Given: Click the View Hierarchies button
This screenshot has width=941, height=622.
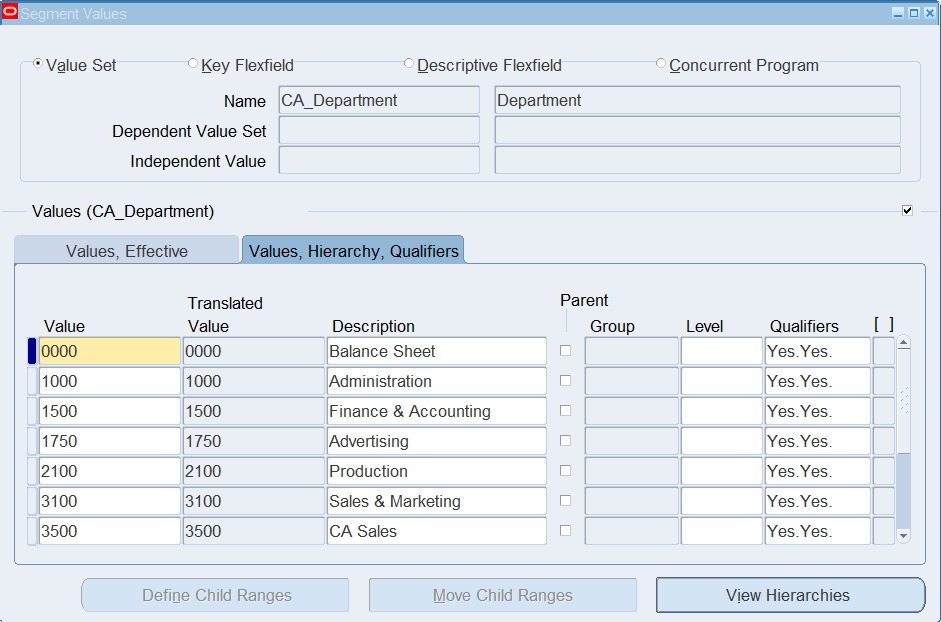Looking at the screenshot, I should [x=790, y=595].
